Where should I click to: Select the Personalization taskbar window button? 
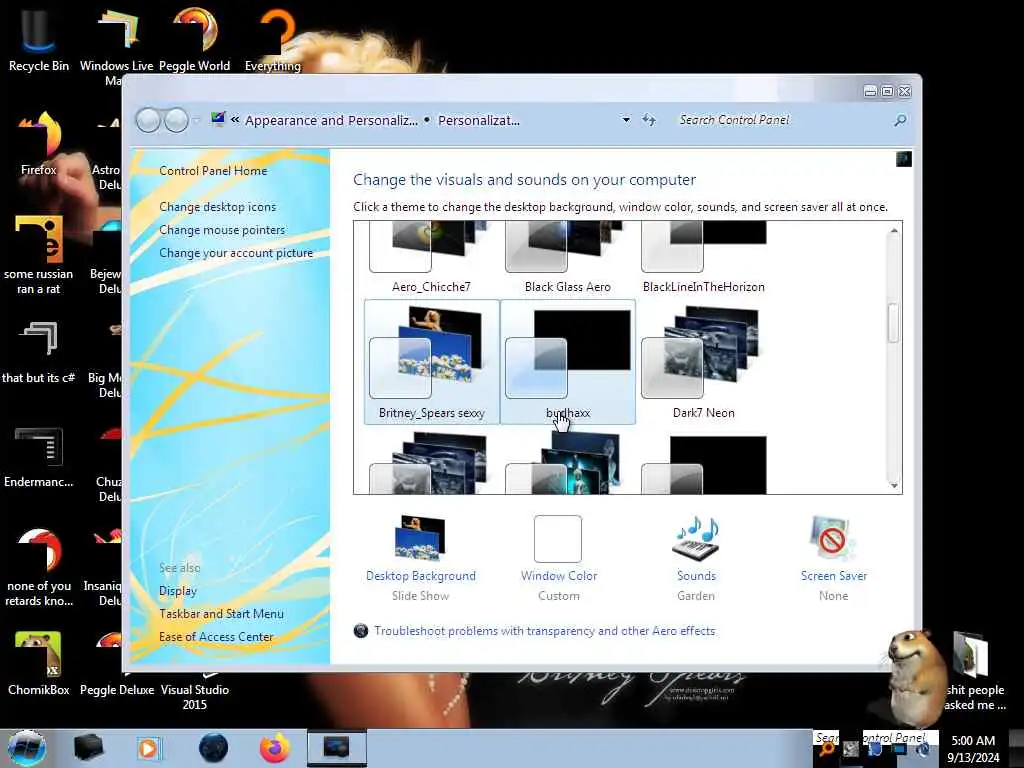[337, 748]
